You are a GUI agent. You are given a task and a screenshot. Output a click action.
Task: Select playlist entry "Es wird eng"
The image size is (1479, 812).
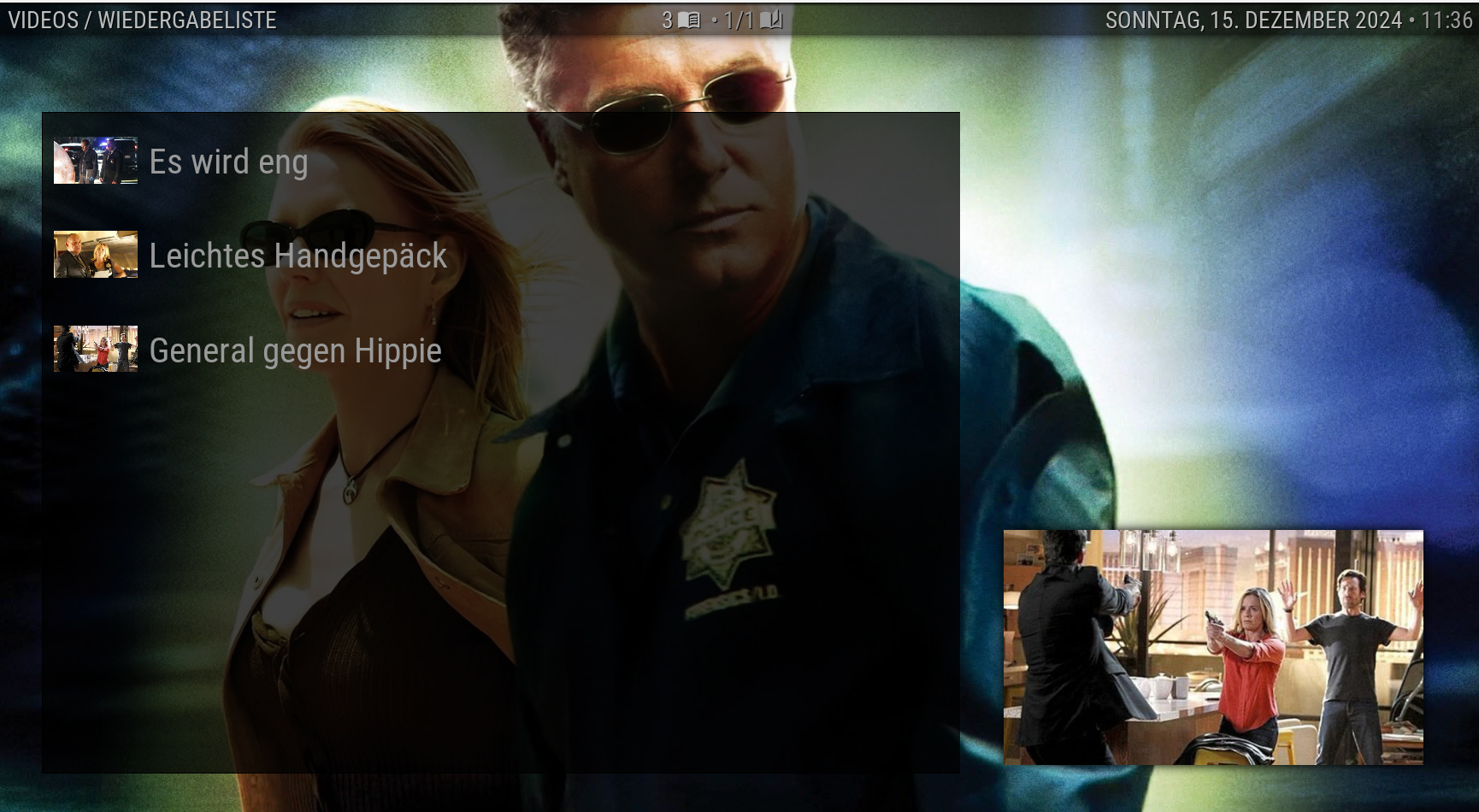click(500, 161)
